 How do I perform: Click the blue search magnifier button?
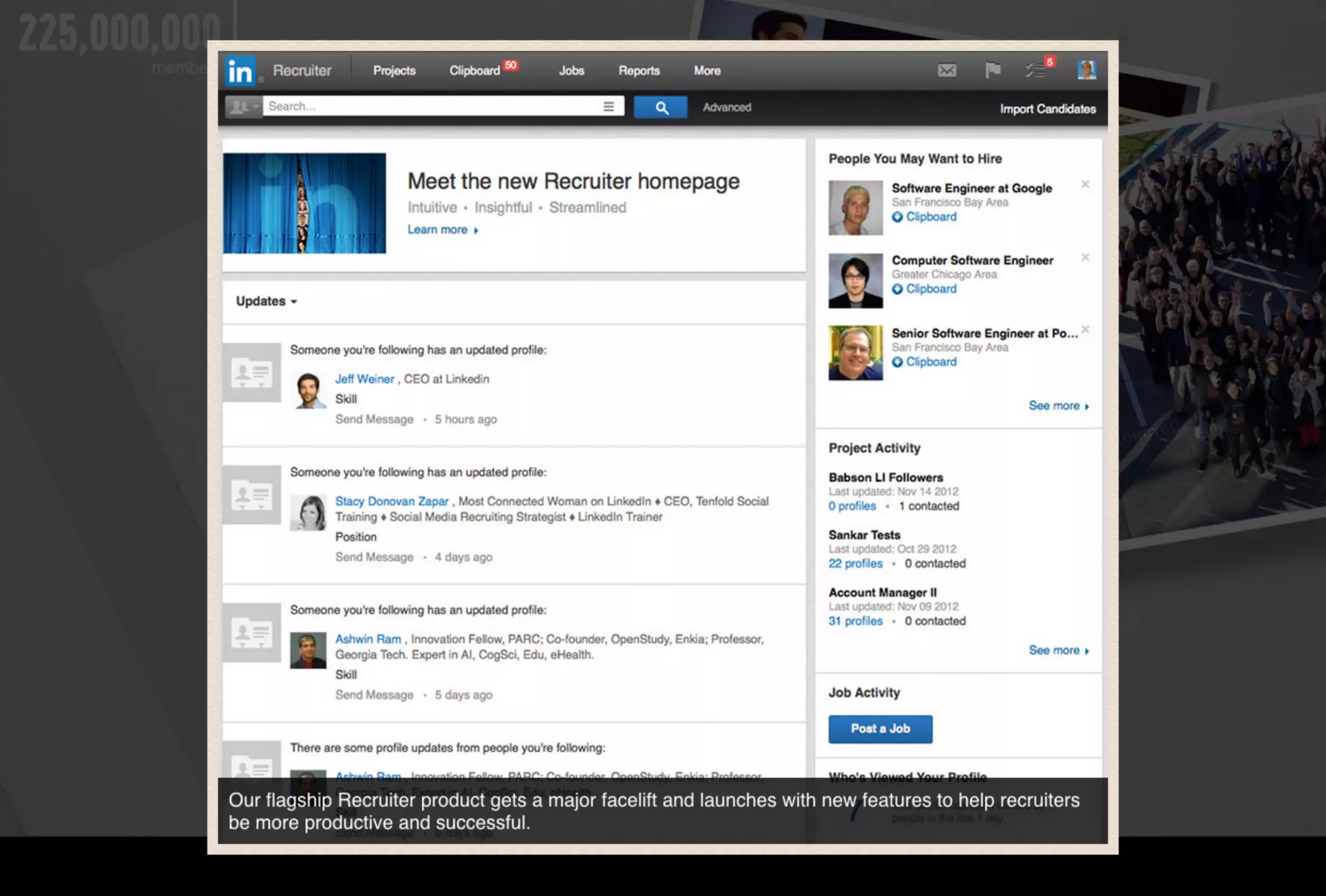pyautogui.click(x=660, y=107)
